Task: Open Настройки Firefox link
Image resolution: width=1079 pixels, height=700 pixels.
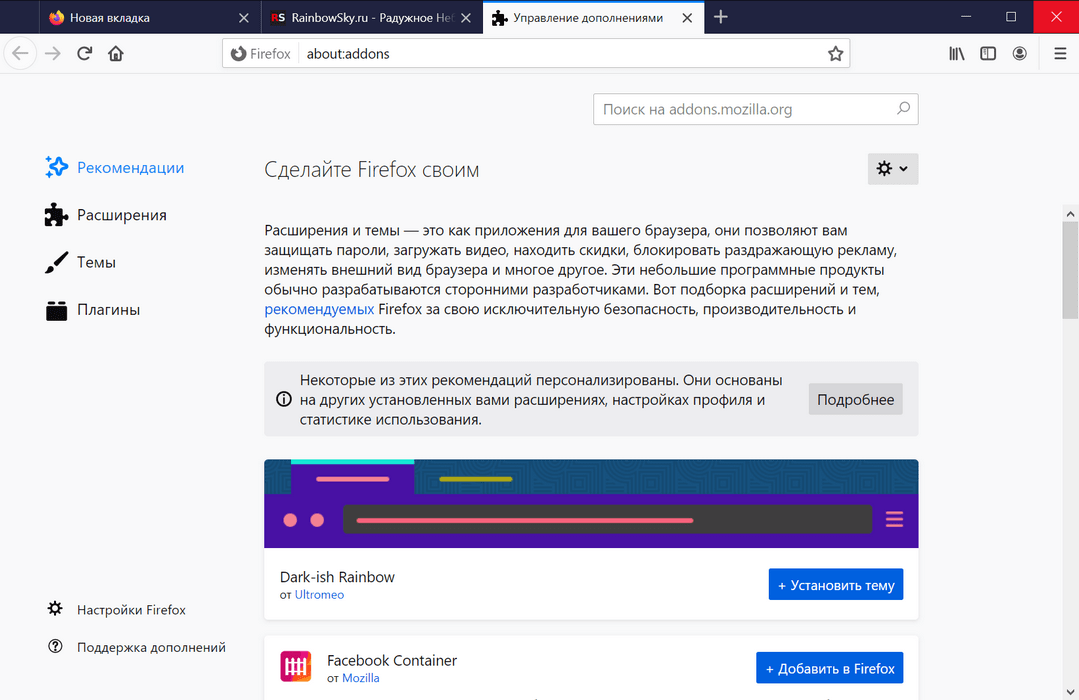Action: click(x=117, y=610)
